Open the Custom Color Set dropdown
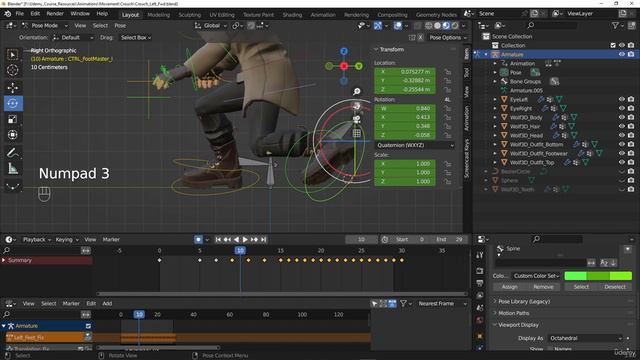The width and height of the screenshot is (640, 360). pos(536,276)
